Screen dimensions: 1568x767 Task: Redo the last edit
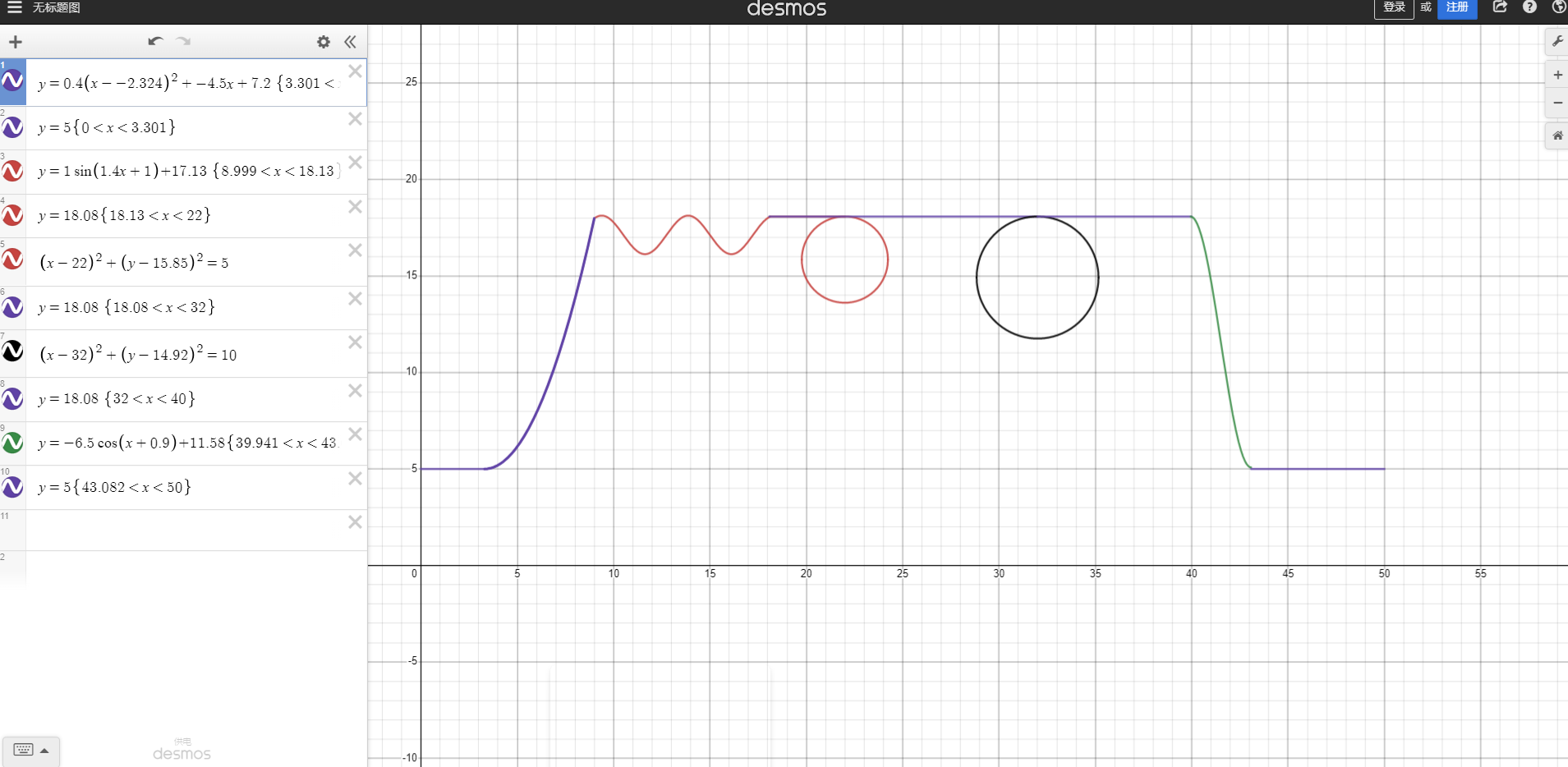pyautogui.click(x=183, y=41)
